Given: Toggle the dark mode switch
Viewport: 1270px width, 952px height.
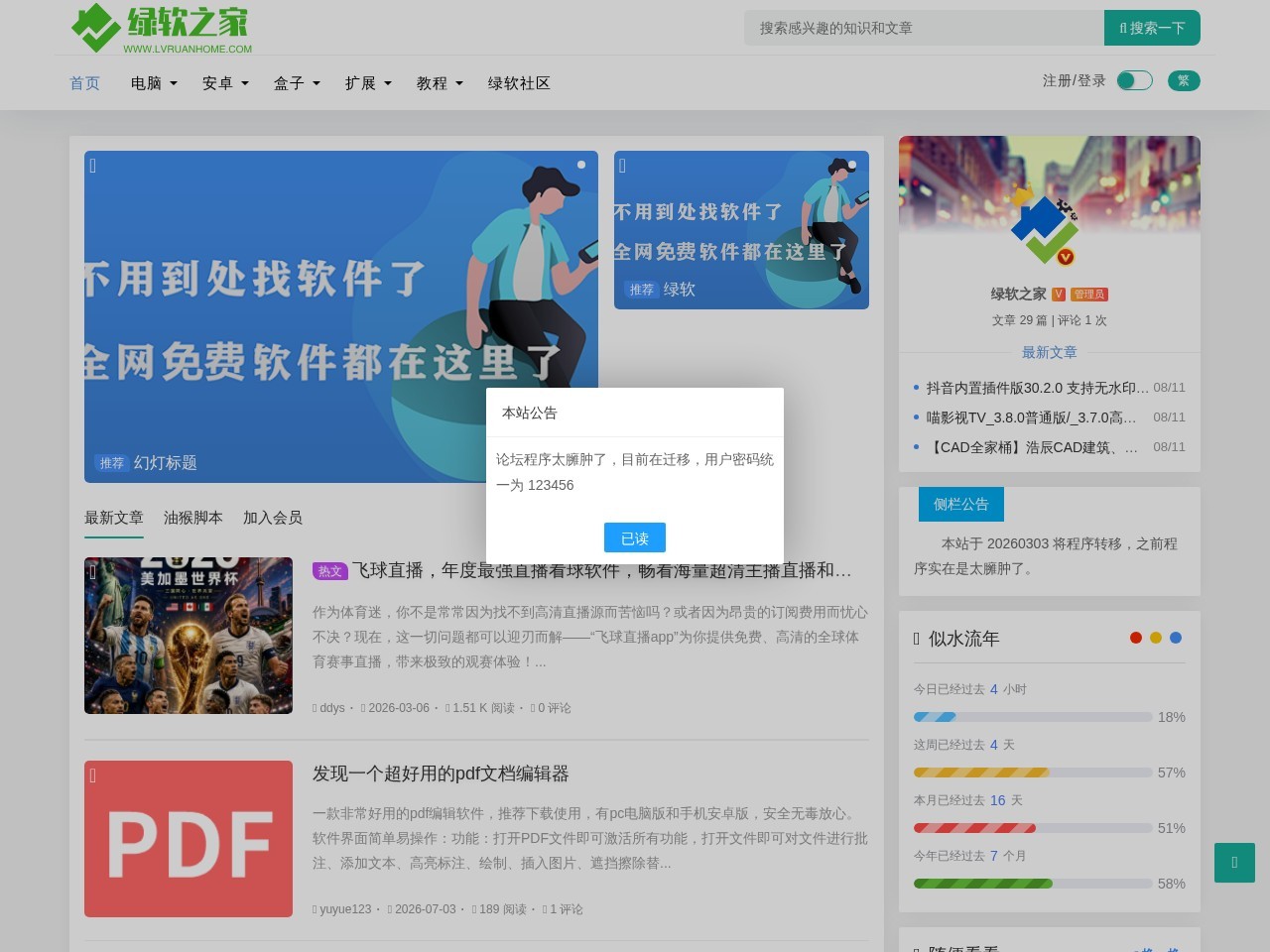Looking at the screenshot, I should [x=1135, y=80].
